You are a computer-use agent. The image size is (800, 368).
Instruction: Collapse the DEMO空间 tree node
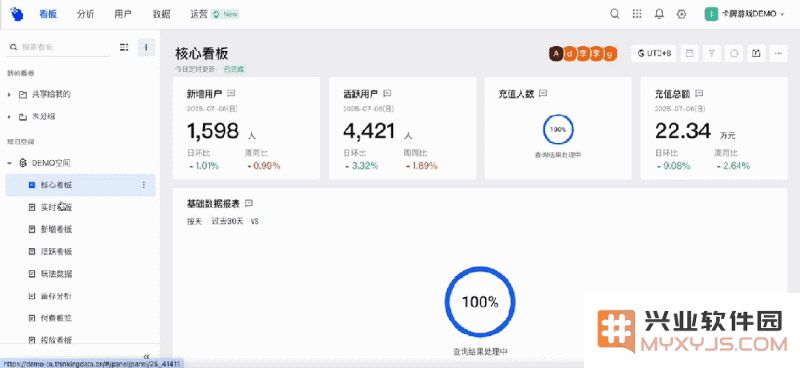pyautogui.click(x=9, y=163)
